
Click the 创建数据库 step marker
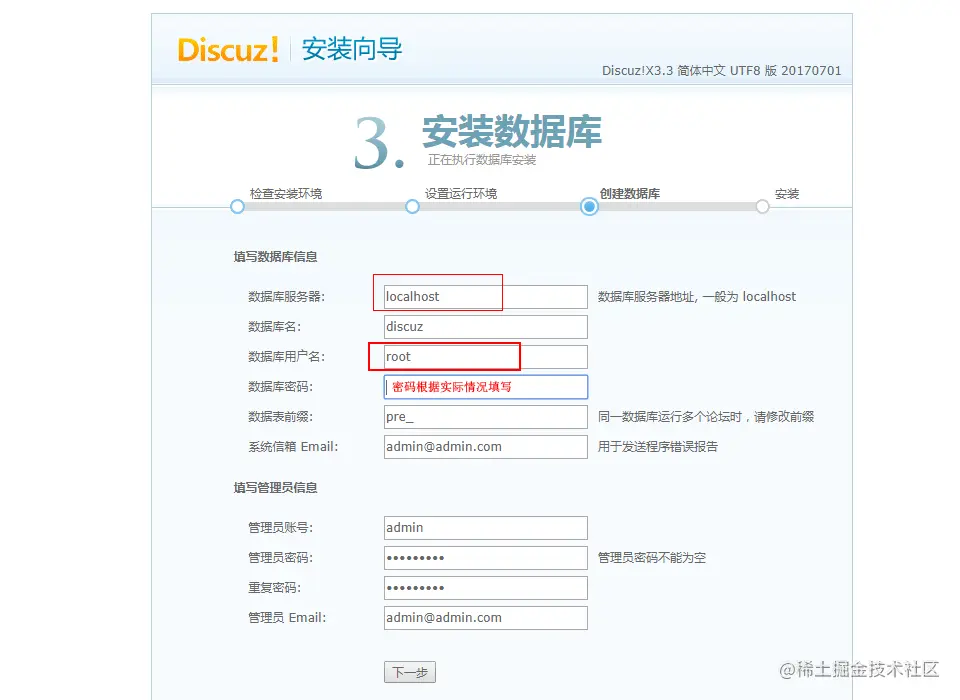coord(589,206)
